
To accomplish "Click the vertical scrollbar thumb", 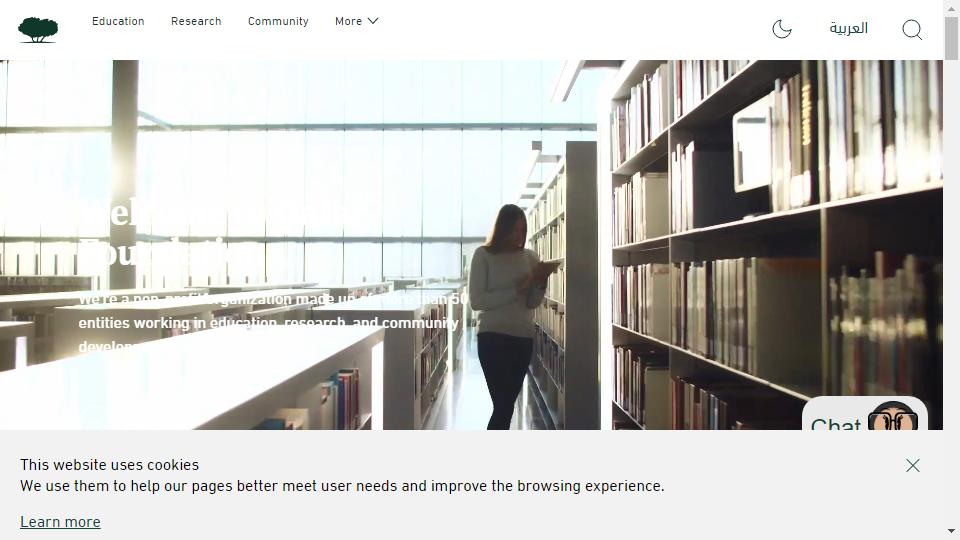I will point(951,38).
